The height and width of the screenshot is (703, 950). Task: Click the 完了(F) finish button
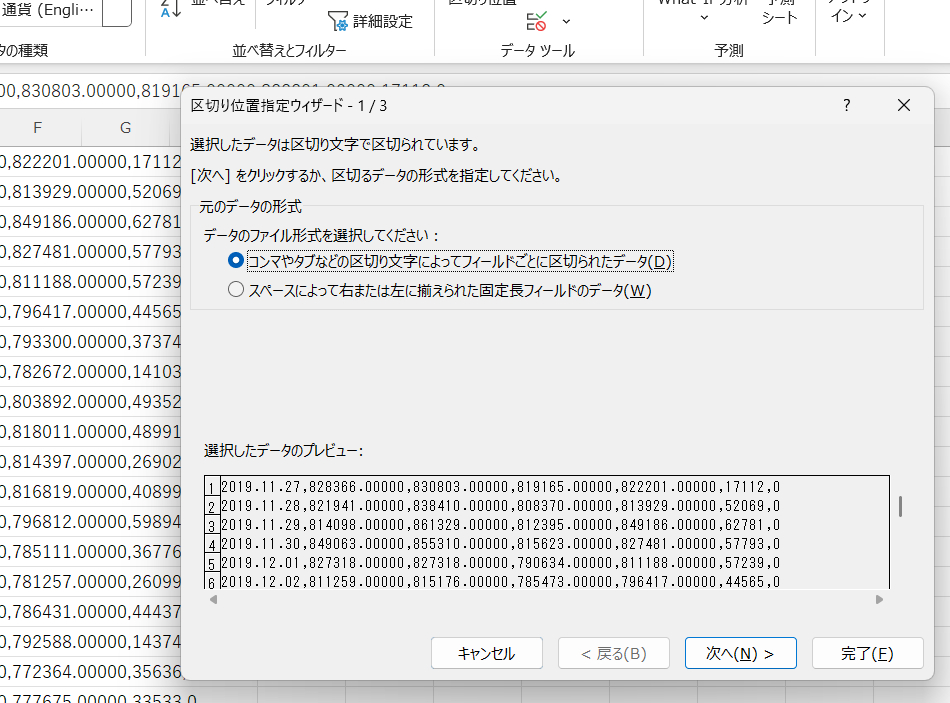(868, 653)
